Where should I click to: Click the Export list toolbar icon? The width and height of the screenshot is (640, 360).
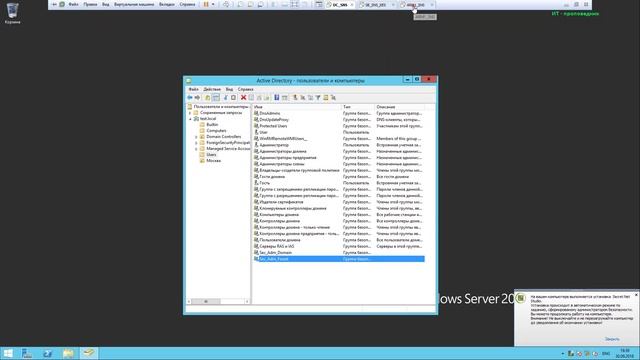pos(267,98)
